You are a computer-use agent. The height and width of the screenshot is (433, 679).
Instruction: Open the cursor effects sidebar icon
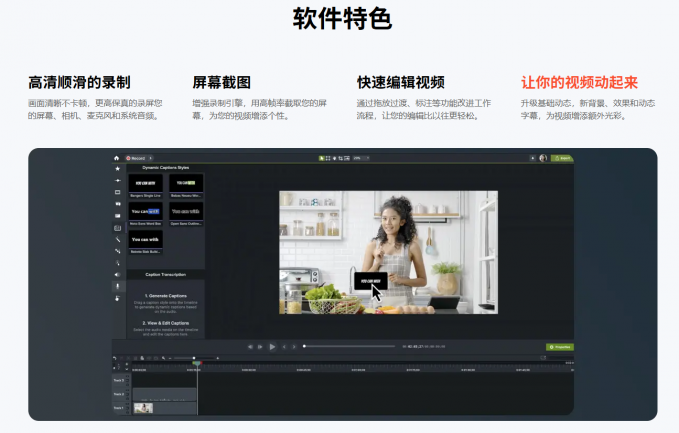(117, 263)
